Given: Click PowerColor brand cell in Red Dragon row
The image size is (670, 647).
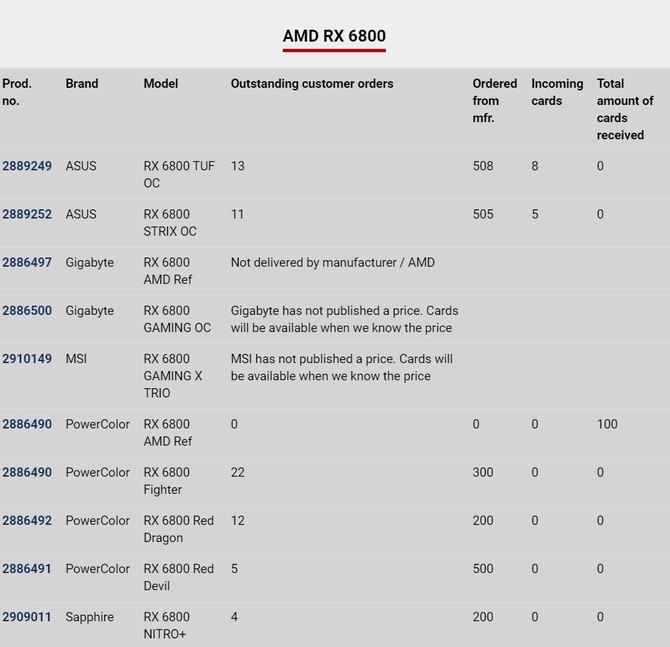Looking at the screenshot, I should coord(97,521).
